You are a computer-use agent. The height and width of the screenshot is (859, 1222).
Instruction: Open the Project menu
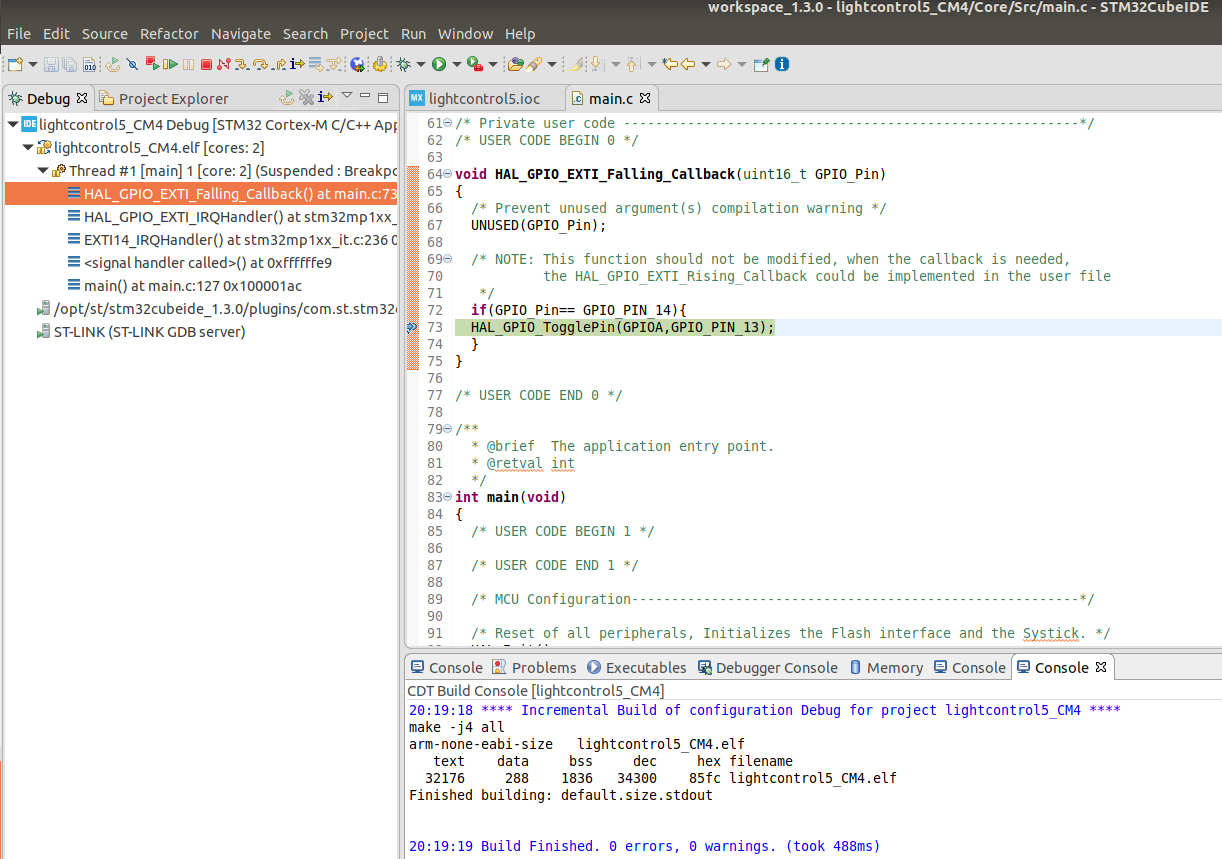pyautogui.click(x=364, y=33)
